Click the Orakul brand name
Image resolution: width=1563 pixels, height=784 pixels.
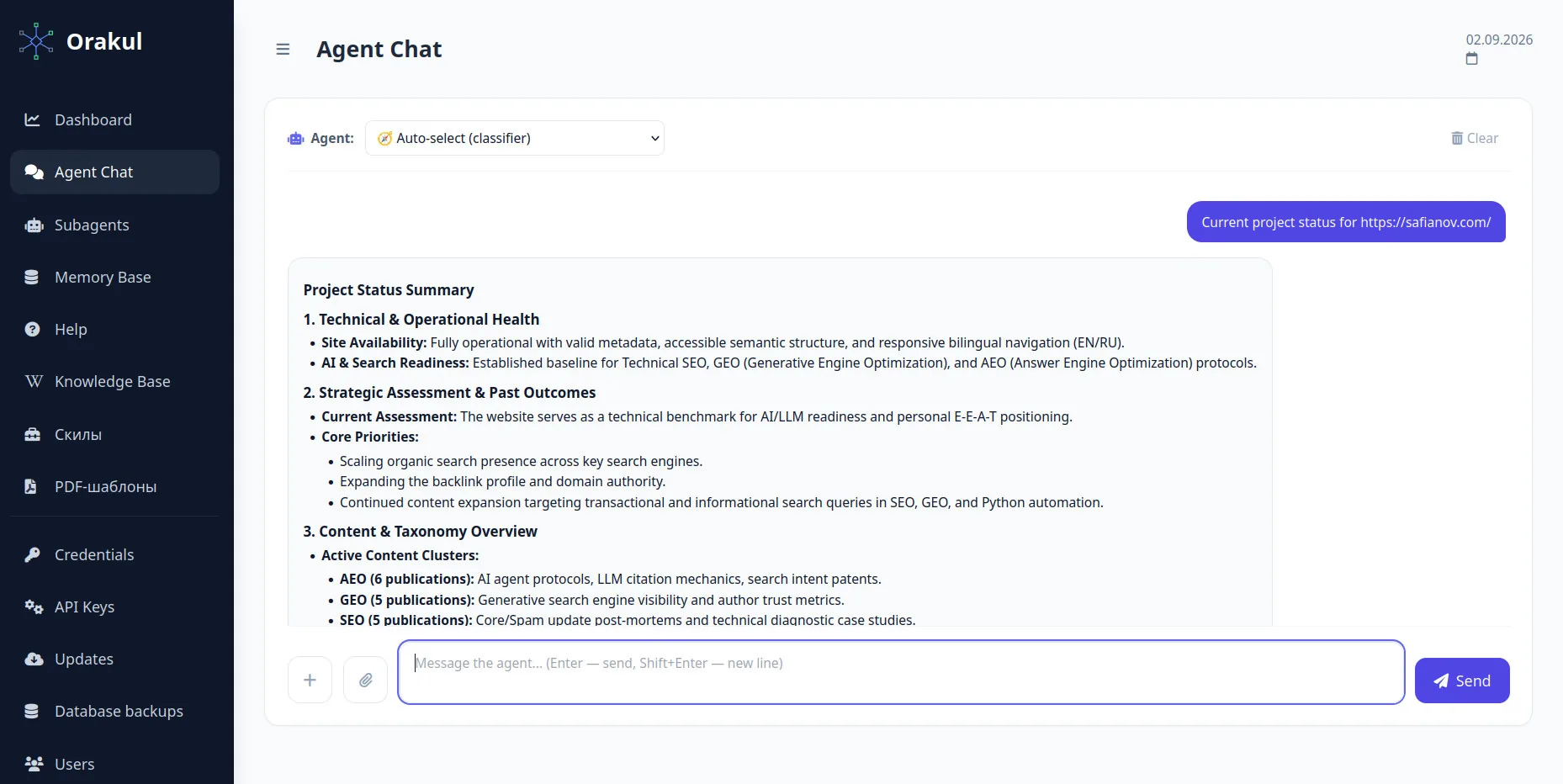pos(104,41)
